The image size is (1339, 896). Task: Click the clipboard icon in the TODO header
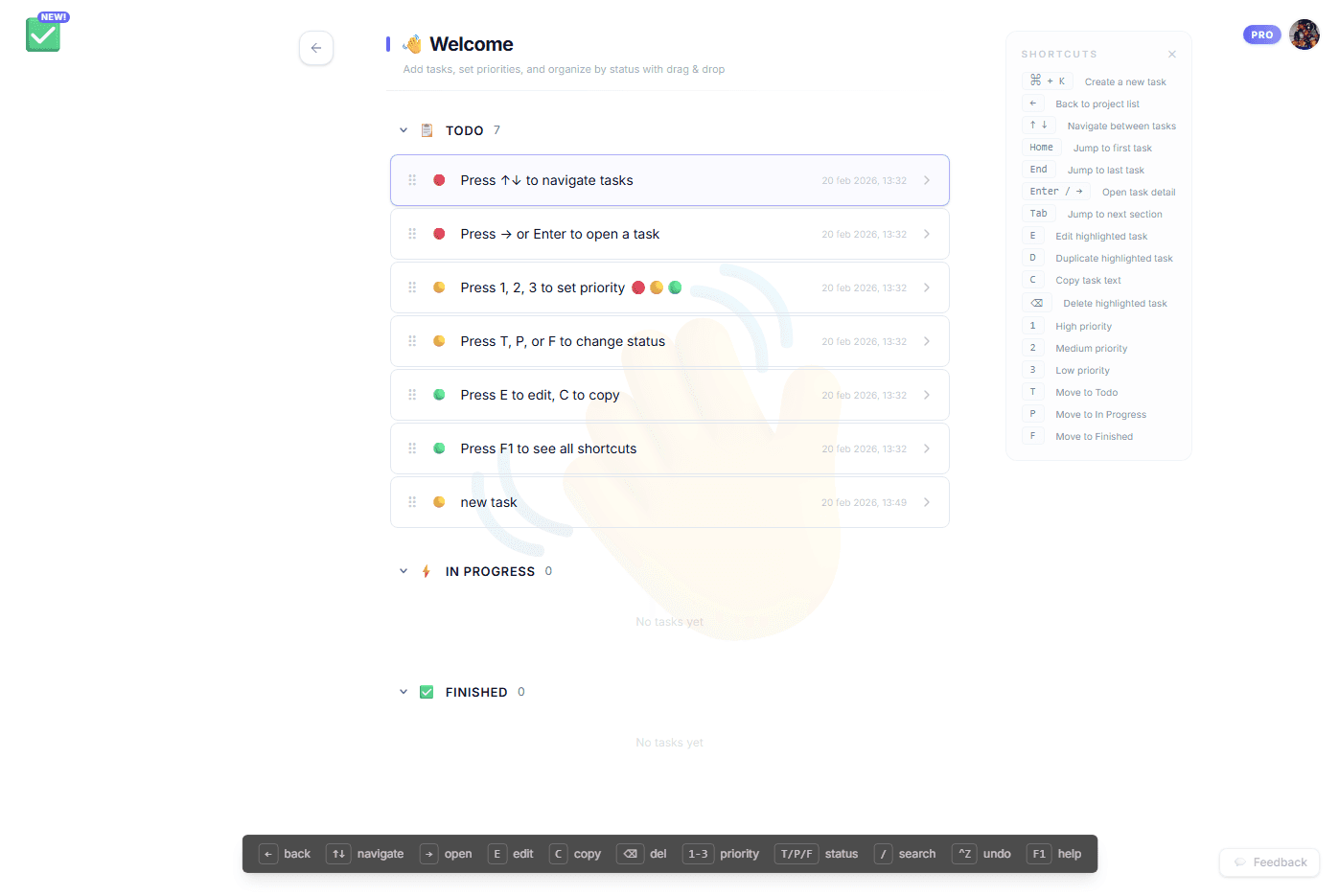427,129
